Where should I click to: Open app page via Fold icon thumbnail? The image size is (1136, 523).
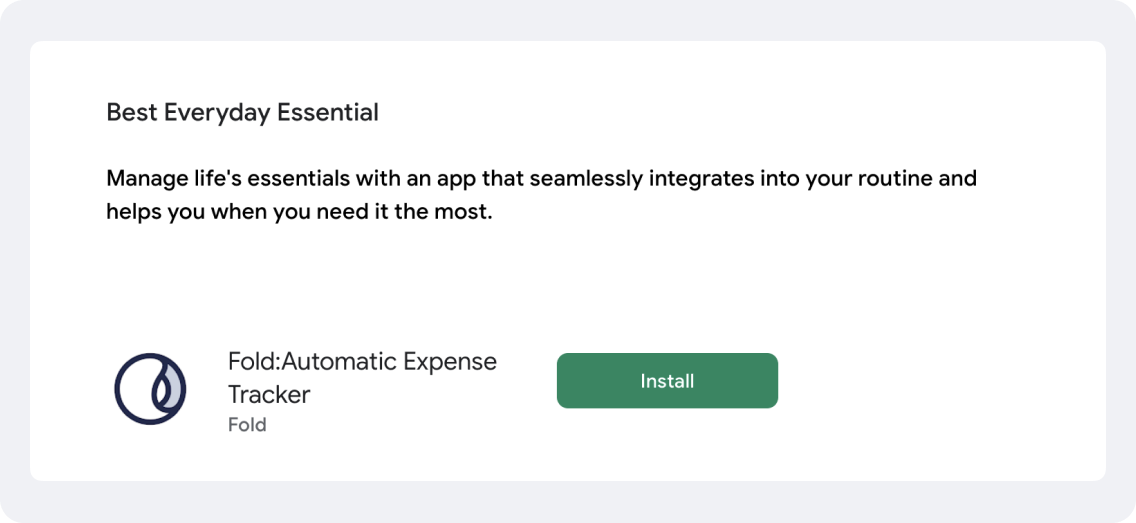pos(150,389)
